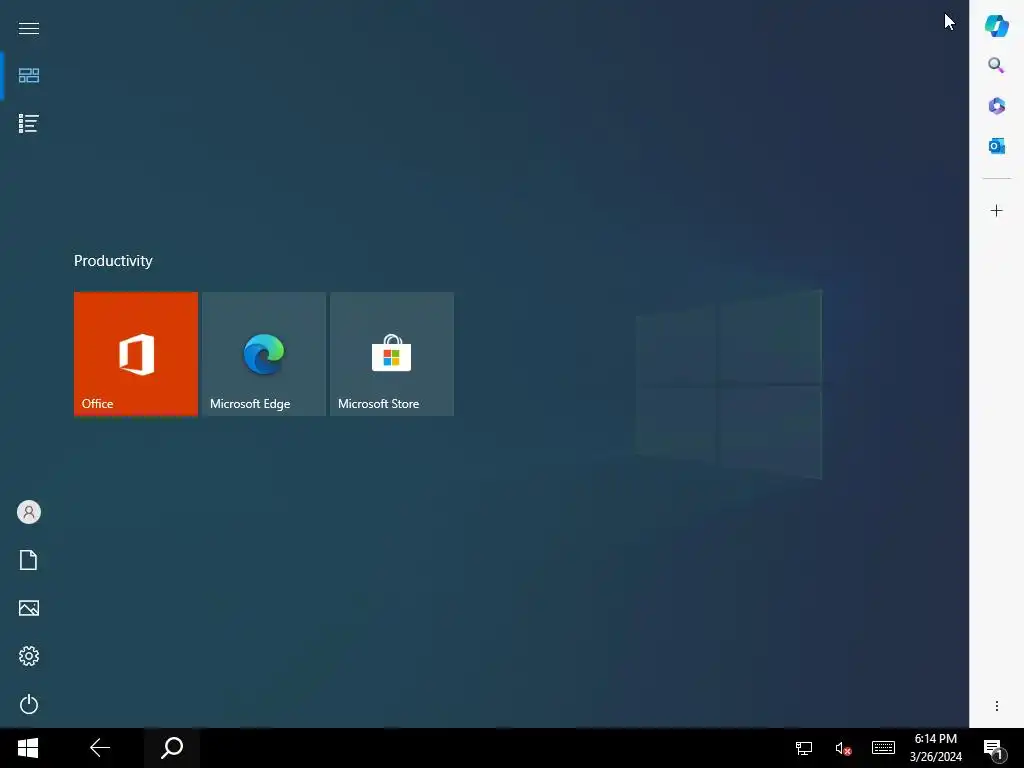Open the Power options icon
1024x768 pixels.
29,704
